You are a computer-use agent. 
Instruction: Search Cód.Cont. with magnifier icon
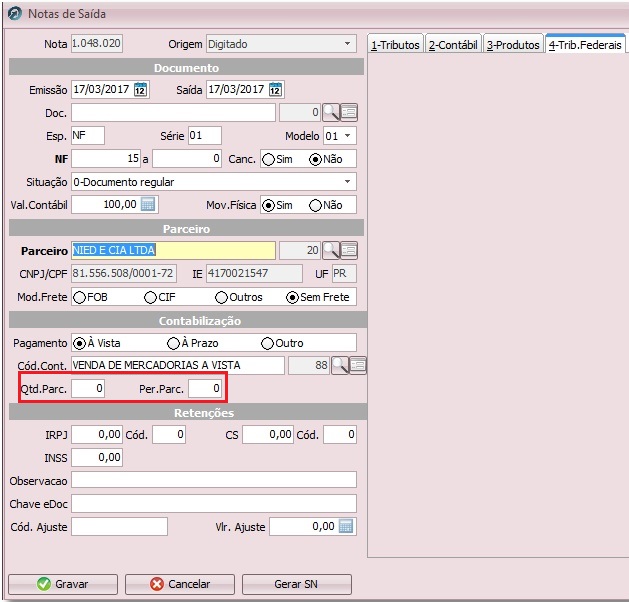pyautogui.click(x=340, y=365)
